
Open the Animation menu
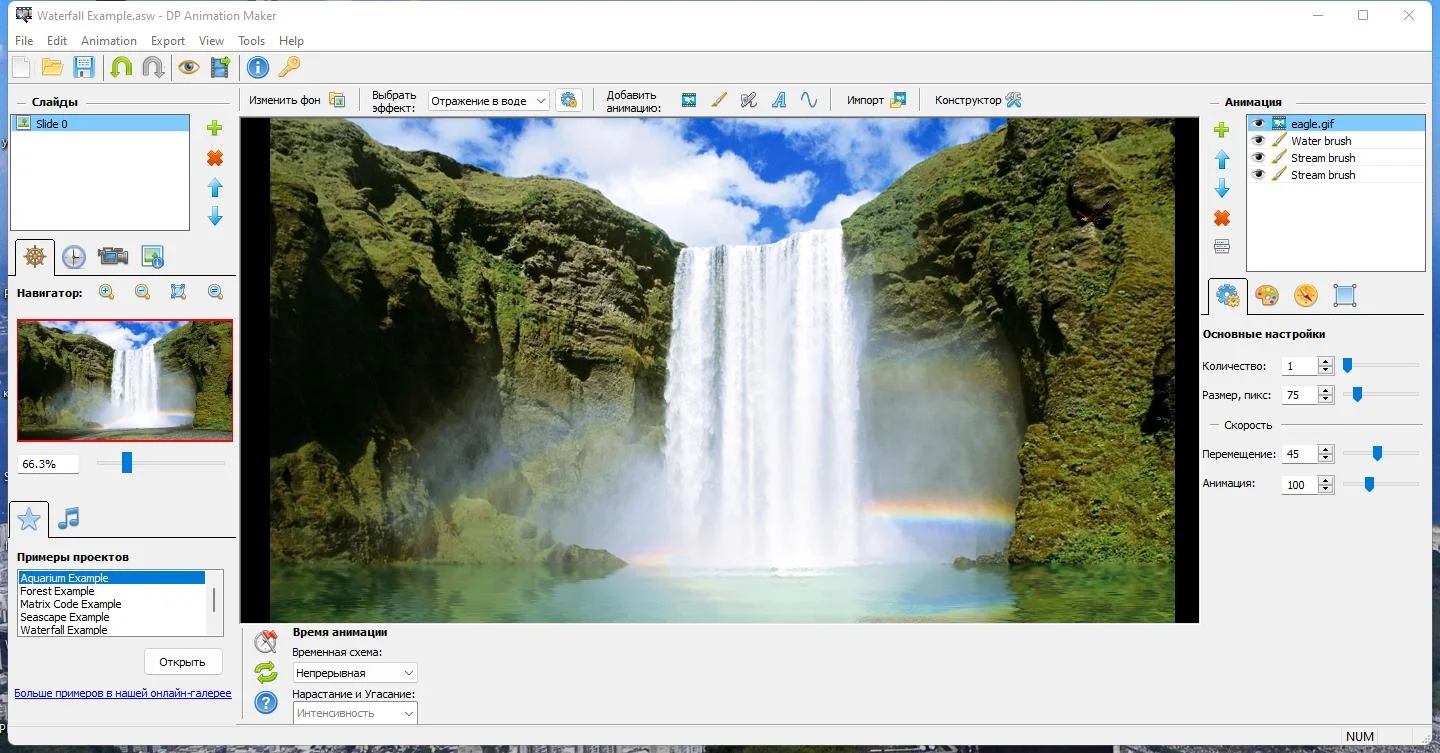pyautogui.click(x=108, y=41)
